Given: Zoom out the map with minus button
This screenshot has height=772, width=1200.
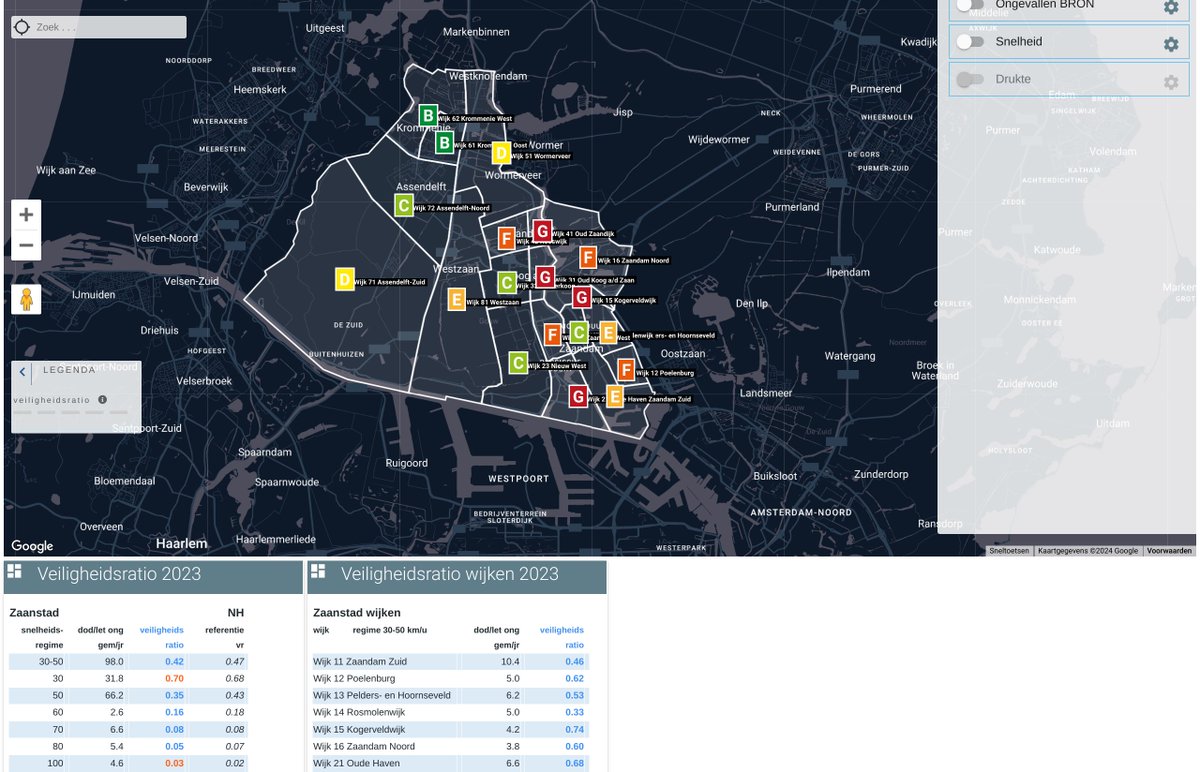Looking at the screenshot, I should click(x=26, y=245).
